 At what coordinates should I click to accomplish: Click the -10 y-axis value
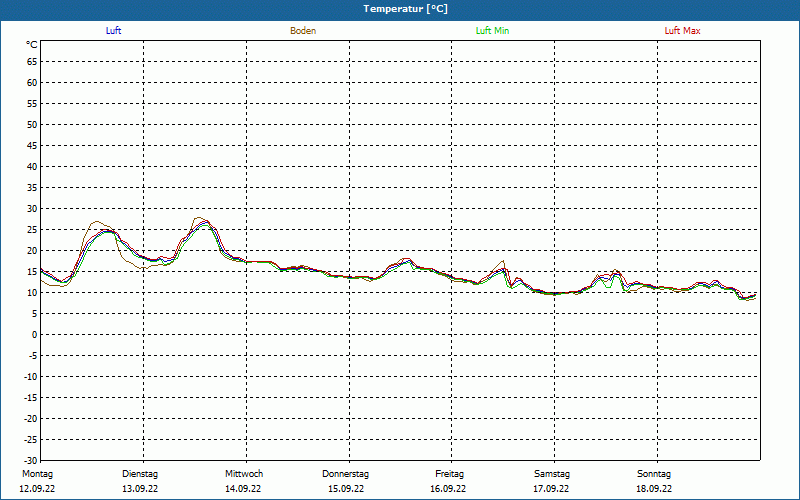pos(31,377)
